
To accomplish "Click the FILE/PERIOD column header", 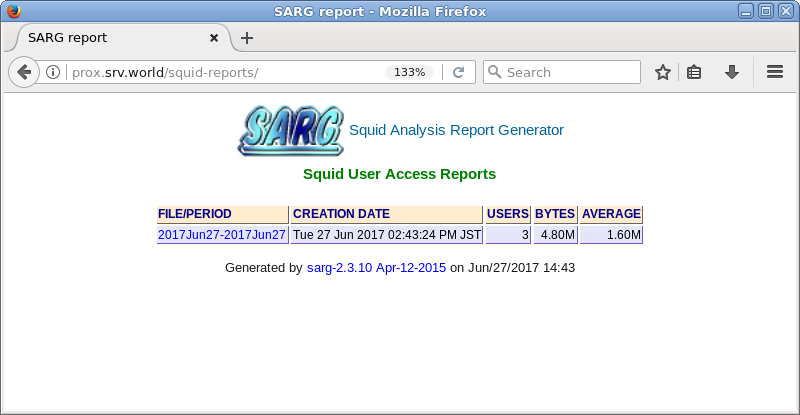I will click(x=222, y=214).
